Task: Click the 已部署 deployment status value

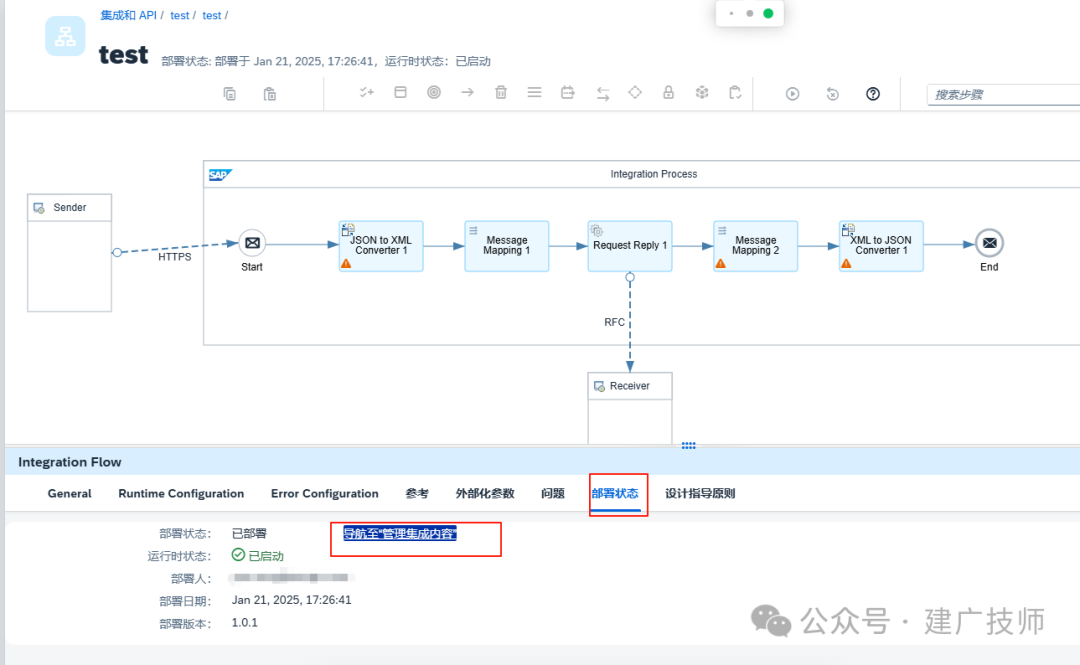Action: tap(249, 533)
